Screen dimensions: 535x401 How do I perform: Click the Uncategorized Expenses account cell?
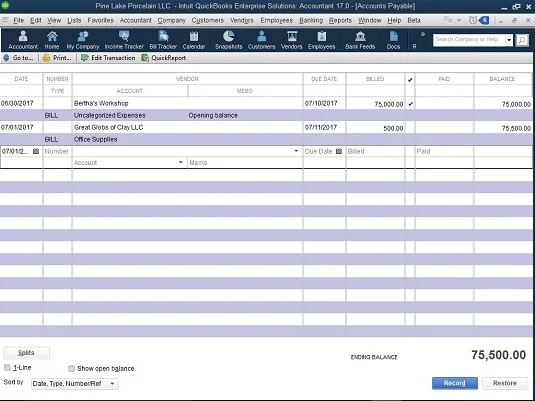pyautogui.click(x=110, y=115)
